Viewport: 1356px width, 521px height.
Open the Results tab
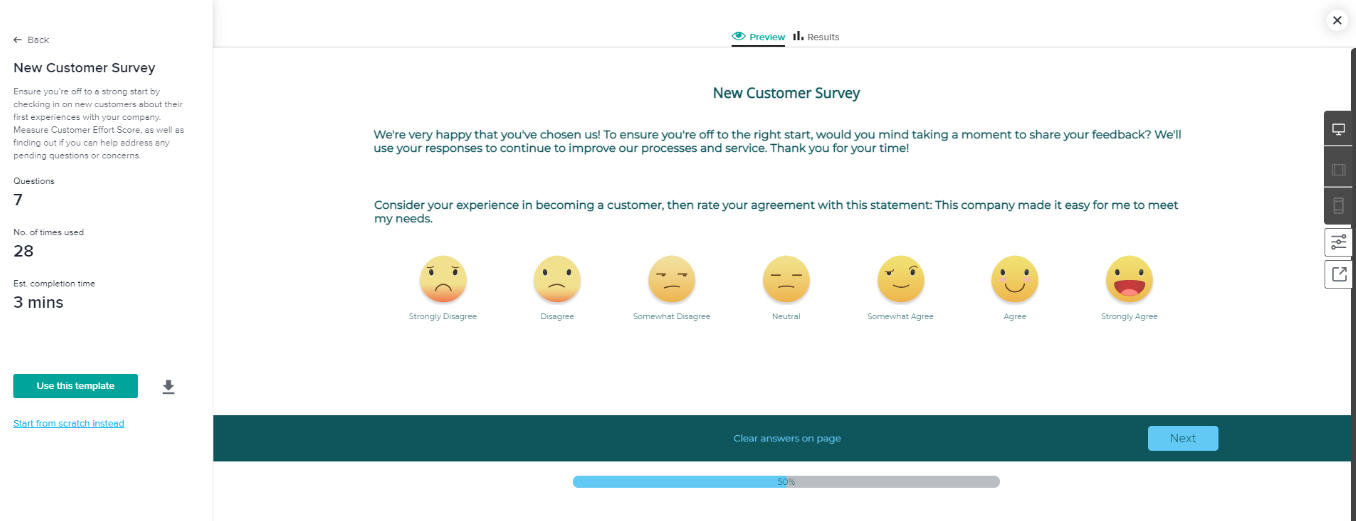(x=816, y=37)
